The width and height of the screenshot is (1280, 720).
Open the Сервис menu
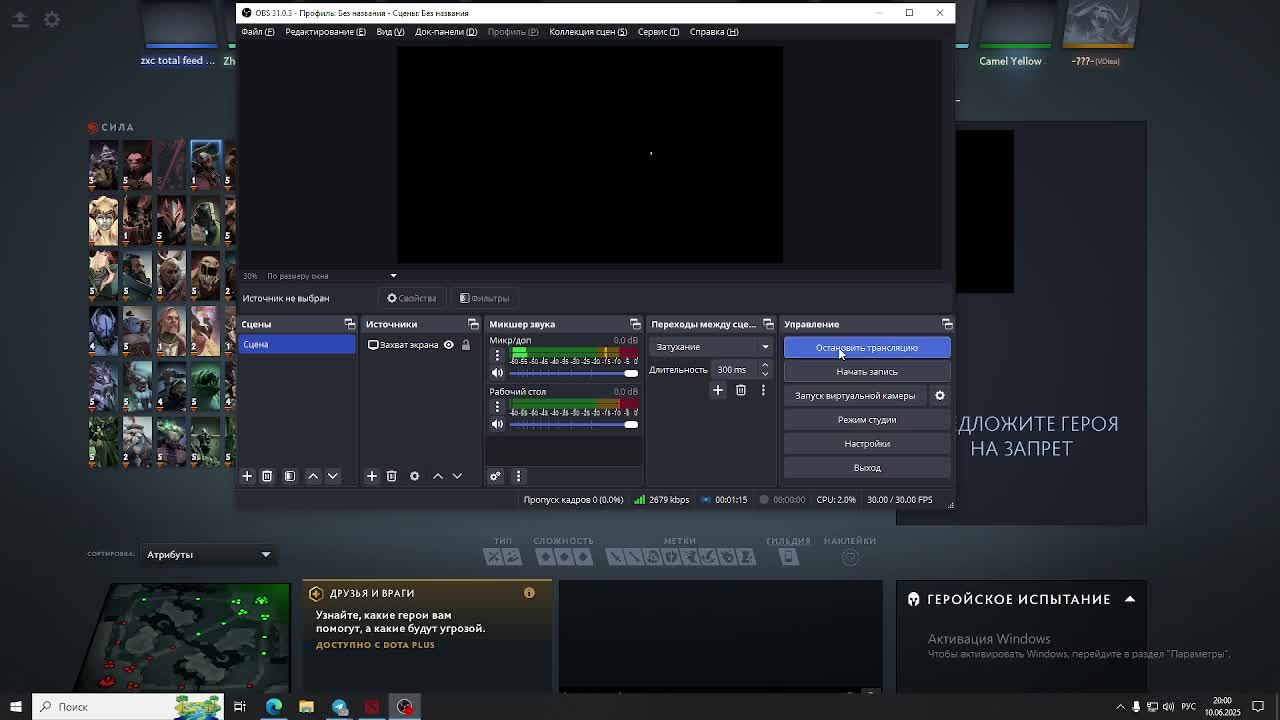(658, 32)
